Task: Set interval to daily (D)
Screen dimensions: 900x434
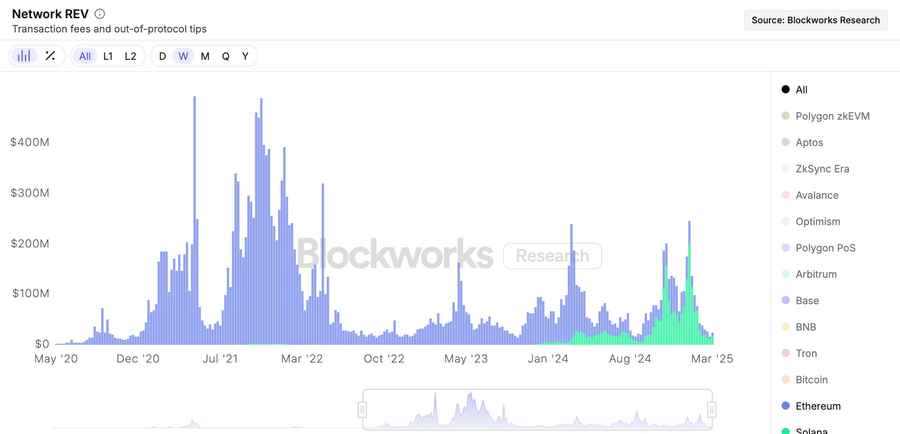Action: (x=162, y=56)
